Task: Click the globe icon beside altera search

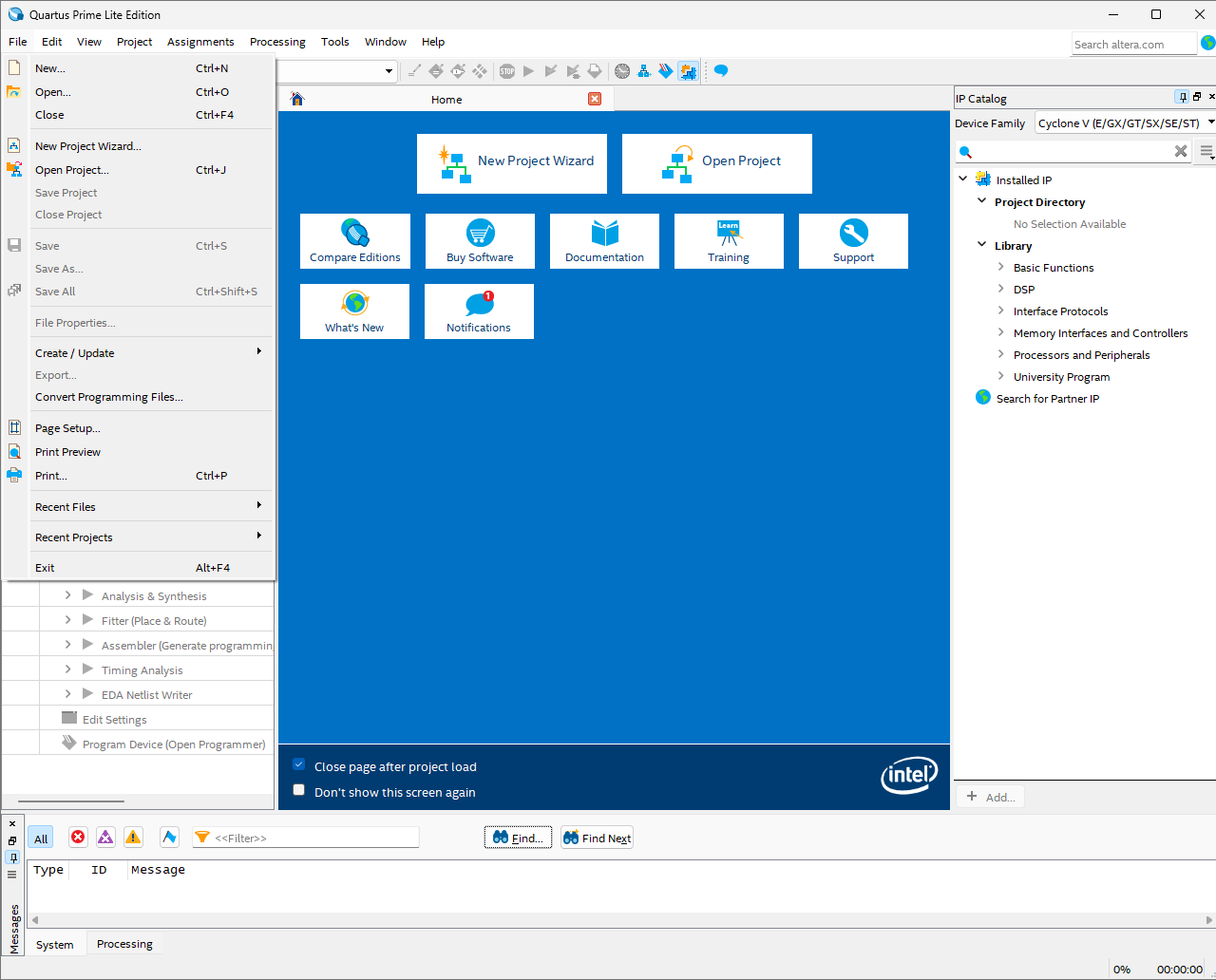Action: (1208, 43)
